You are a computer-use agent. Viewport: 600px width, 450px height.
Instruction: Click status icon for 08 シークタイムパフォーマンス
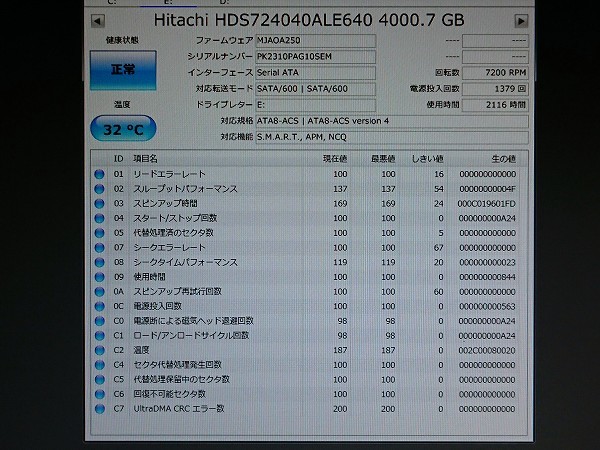click(x=99, y=262)
